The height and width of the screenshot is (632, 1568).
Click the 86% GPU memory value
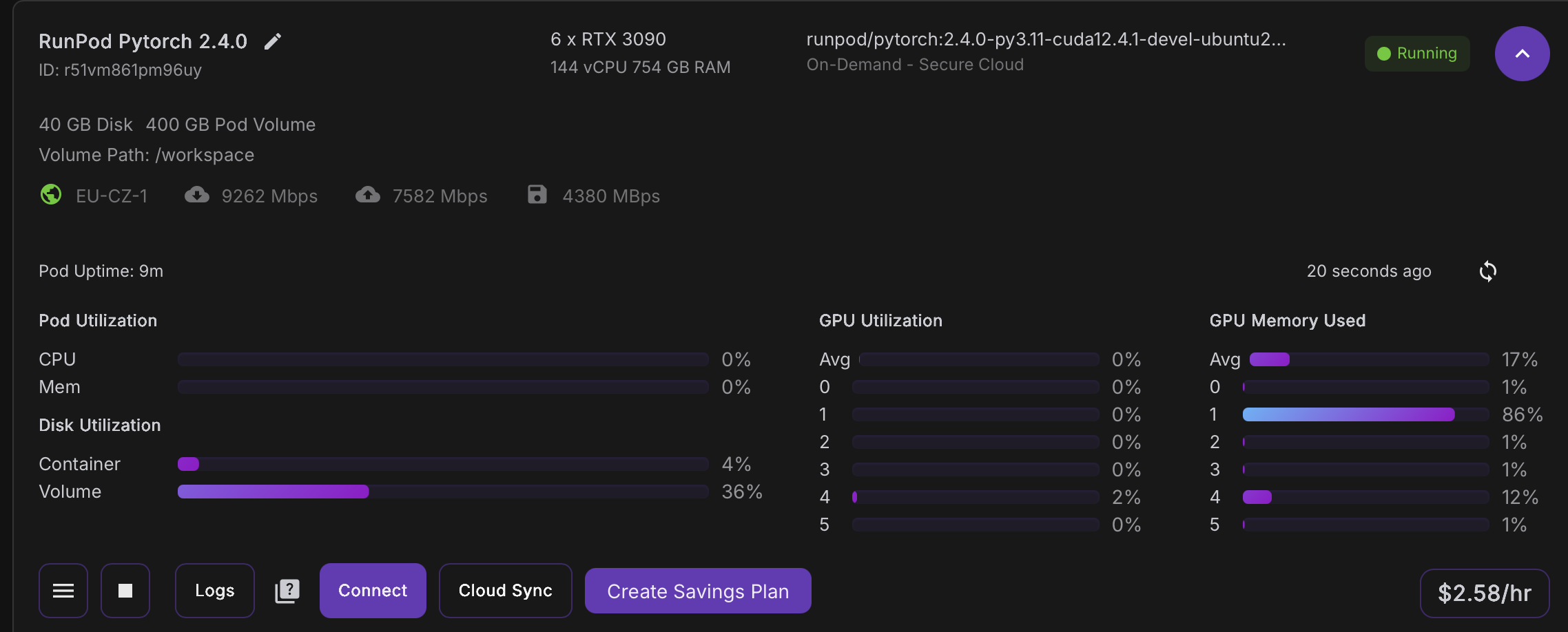(x=1522, y=414)
